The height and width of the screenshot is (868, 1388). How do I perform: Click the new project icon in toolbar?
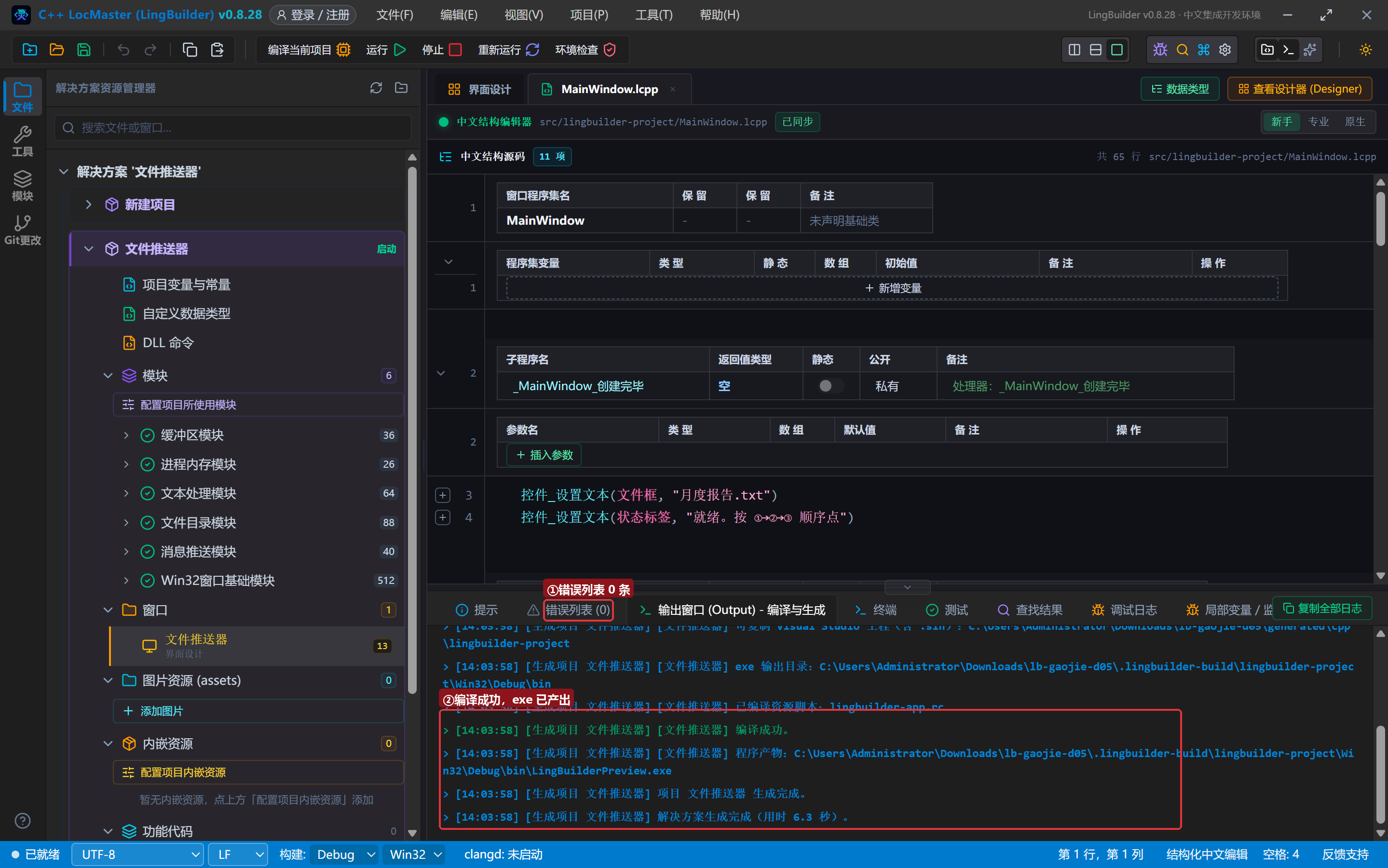tap(29, 50)
